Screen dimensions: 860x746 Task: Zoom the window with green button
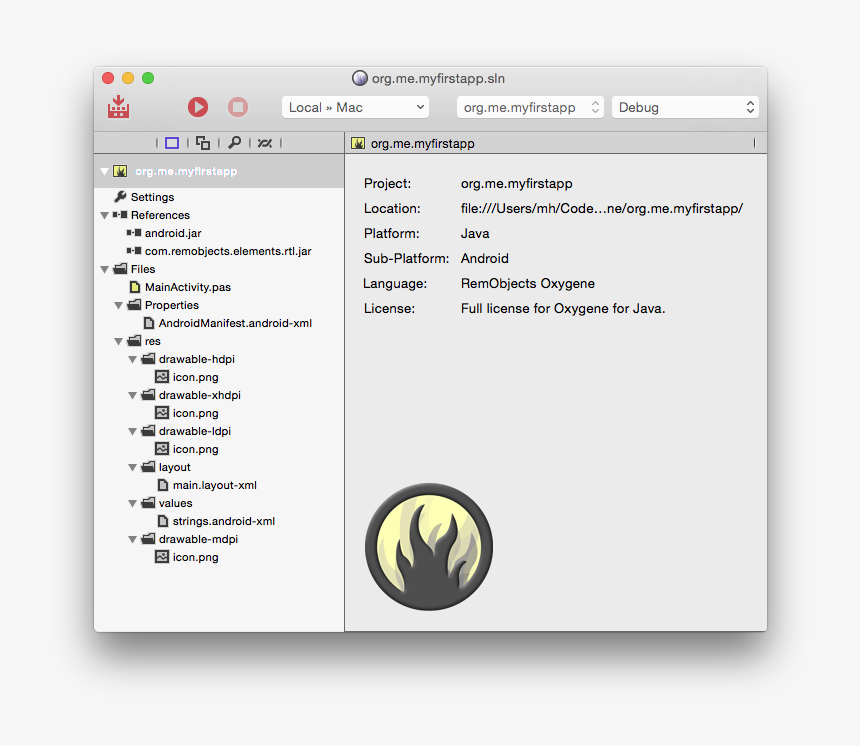(148, 78)
